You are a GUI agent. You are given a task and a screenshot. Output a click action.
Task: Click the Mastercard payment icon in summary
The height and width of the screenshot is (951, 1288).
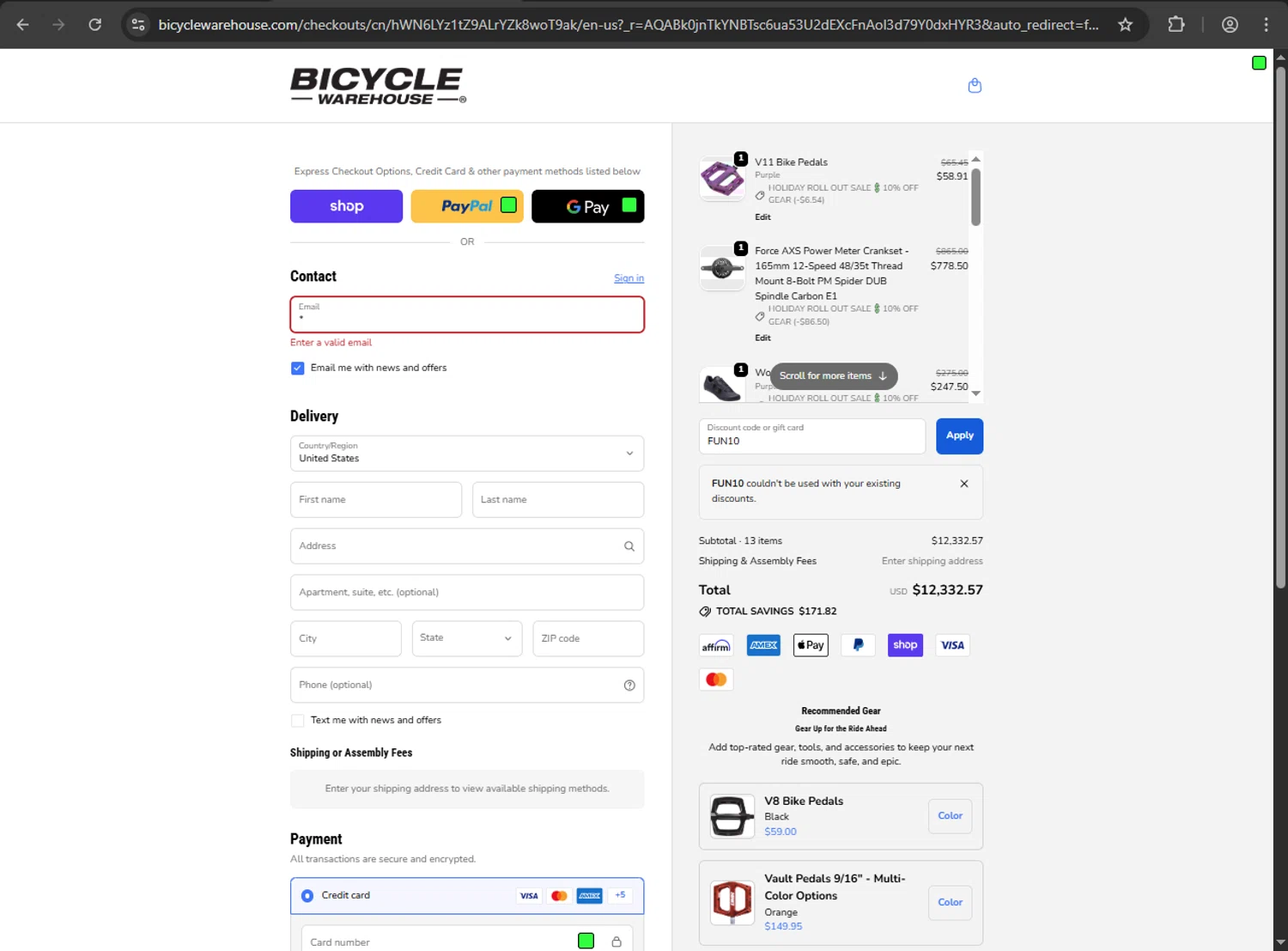716,680
